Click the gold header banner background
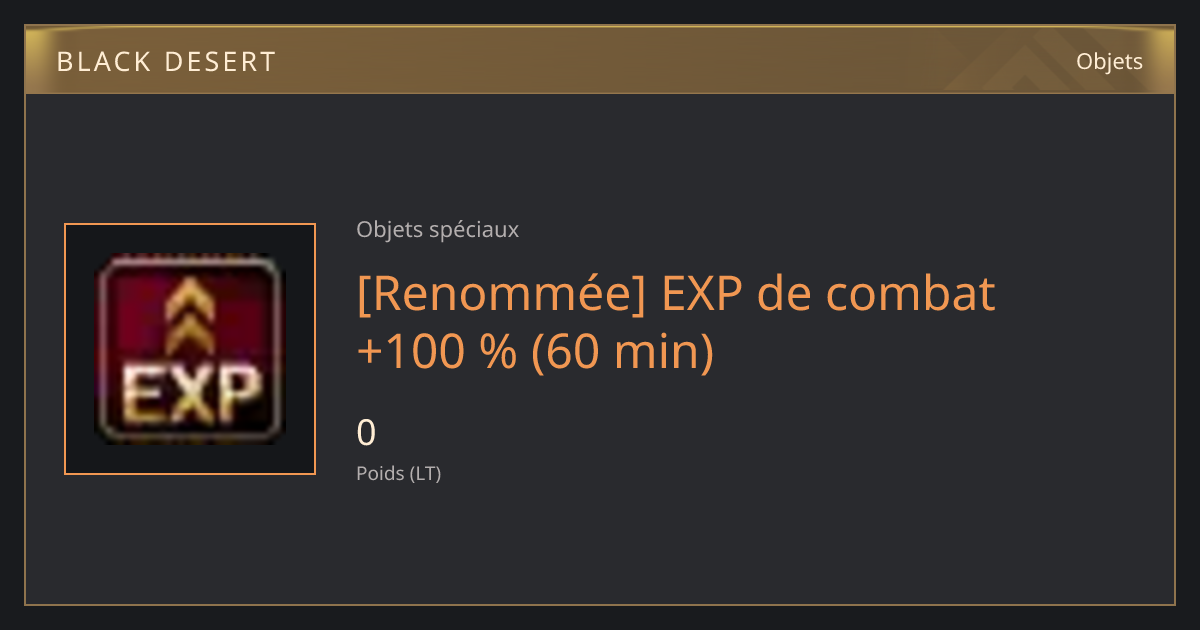 pos(600,62)
